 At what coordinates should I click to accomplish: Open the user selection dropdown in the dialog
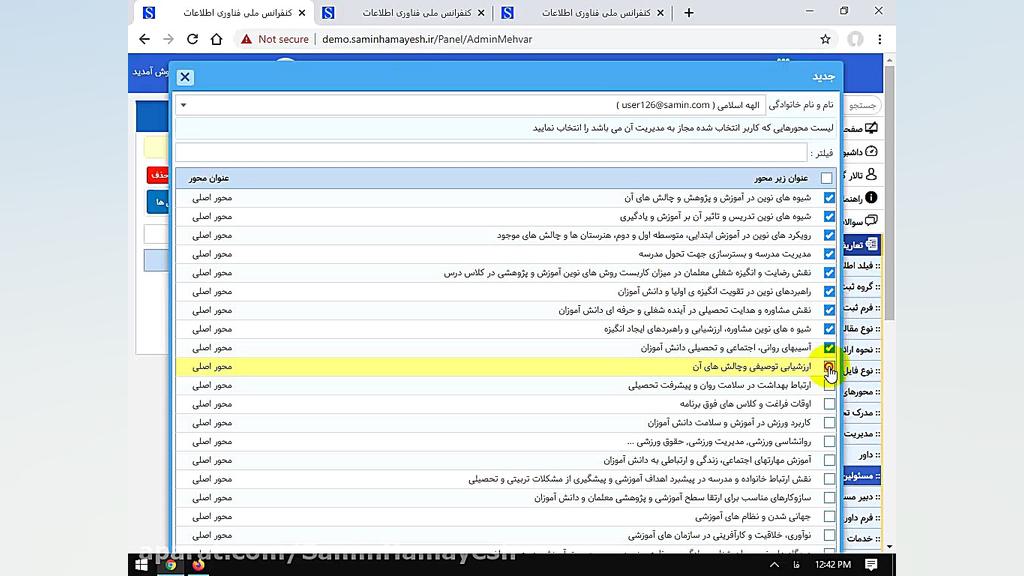(182, 104)
